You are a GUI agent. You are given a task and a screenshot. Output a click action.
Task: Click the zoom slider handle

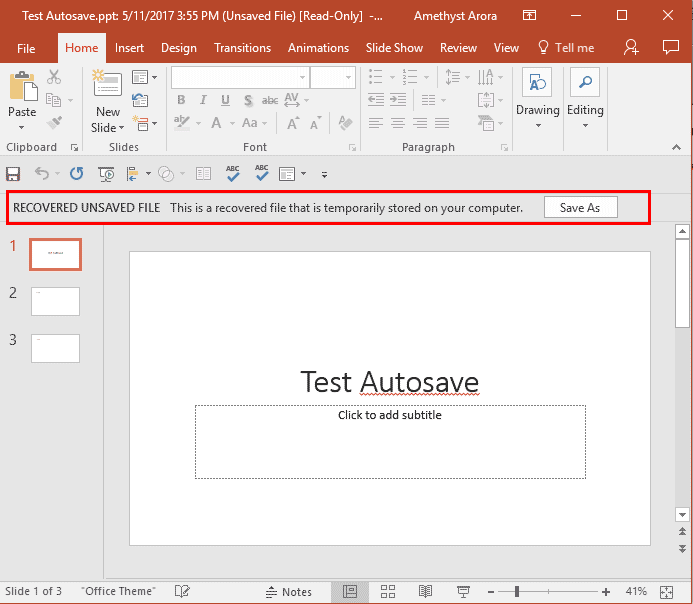click(x=517, y=592)
